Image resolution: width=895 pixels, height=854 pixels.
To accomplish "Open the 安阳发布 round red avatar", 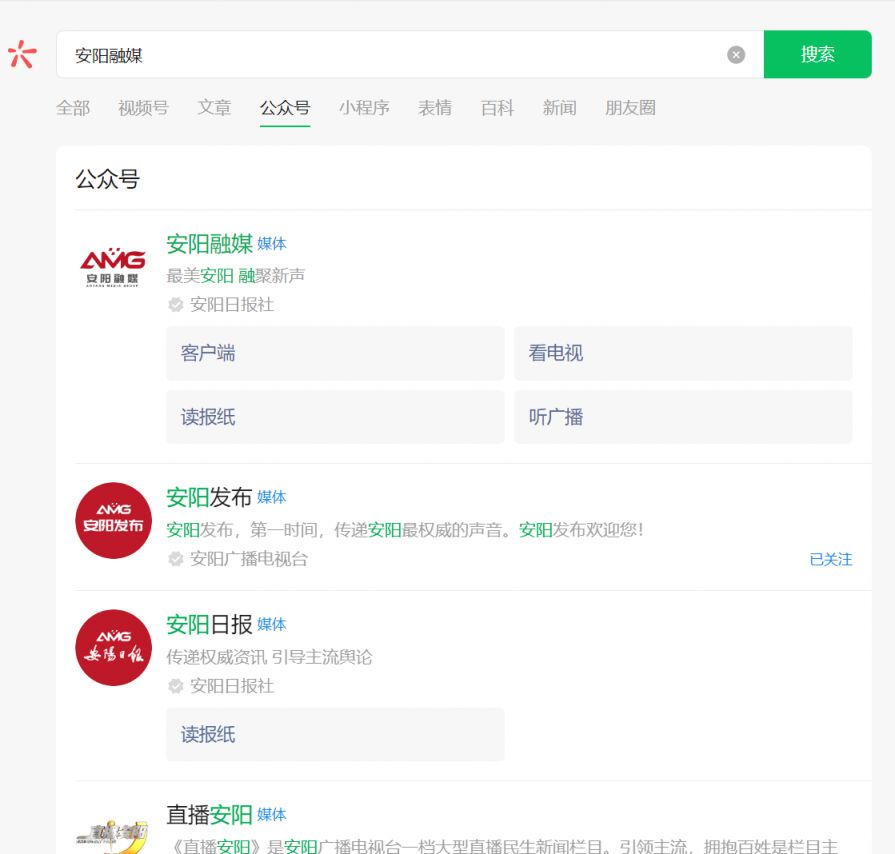I will 113,520.
